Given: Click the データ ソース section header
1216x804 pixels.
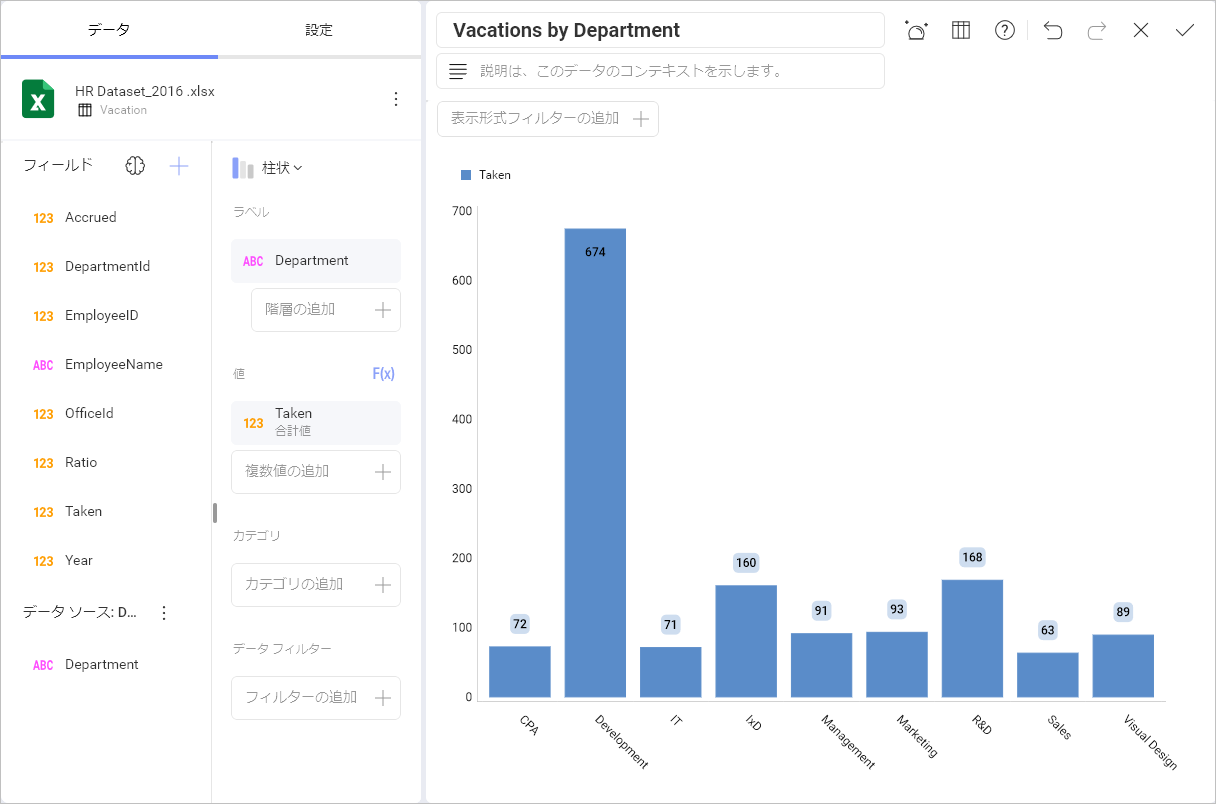Looking at the screenshot, I should [x=80, y=613].
